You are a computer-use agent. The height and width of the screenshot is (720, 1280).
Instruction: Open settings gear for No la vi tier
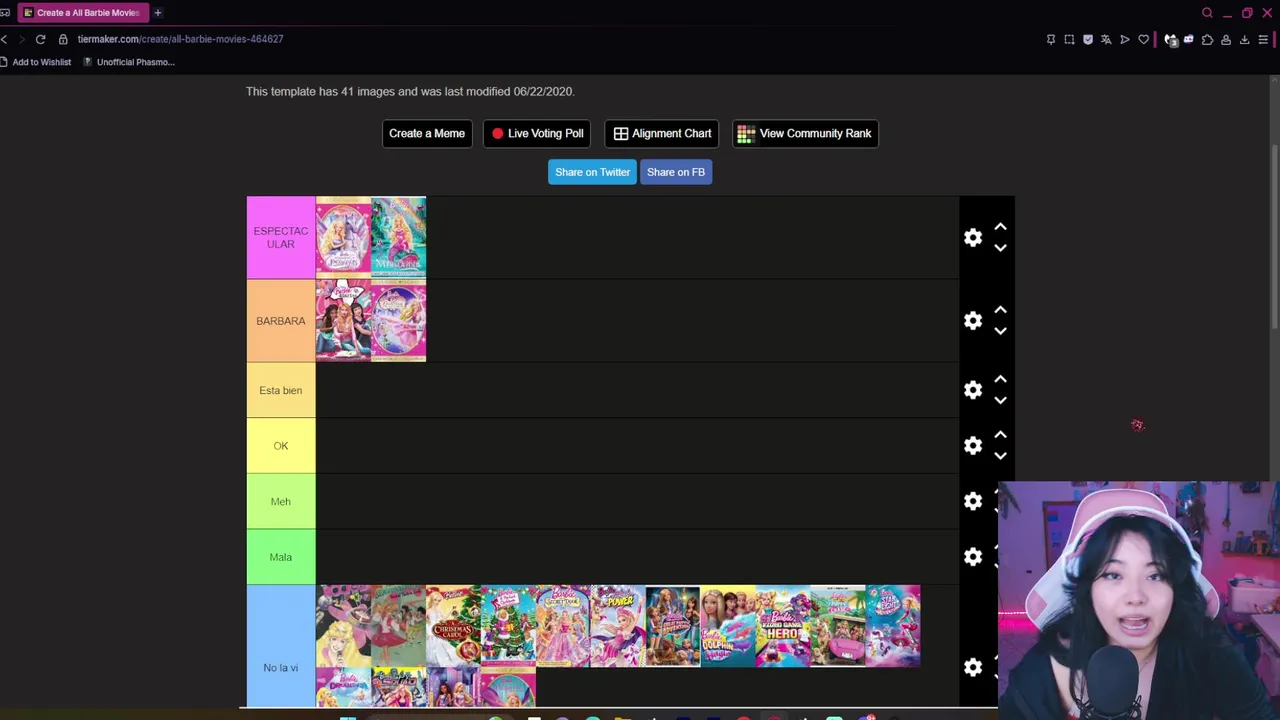973,667
